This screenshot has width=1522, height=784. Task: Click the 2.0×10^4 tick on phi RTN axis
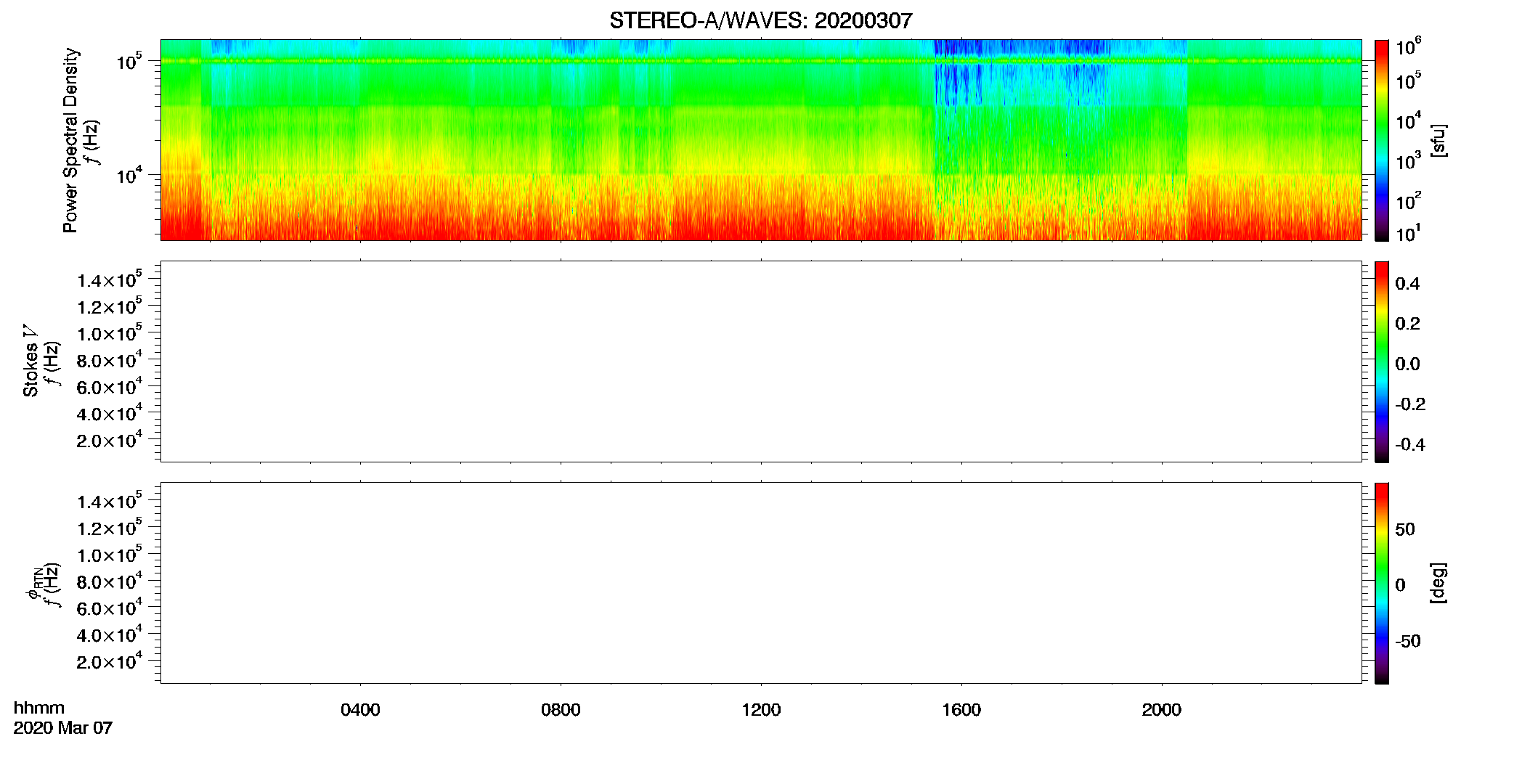pyautogui.click(x=110, y=661)
